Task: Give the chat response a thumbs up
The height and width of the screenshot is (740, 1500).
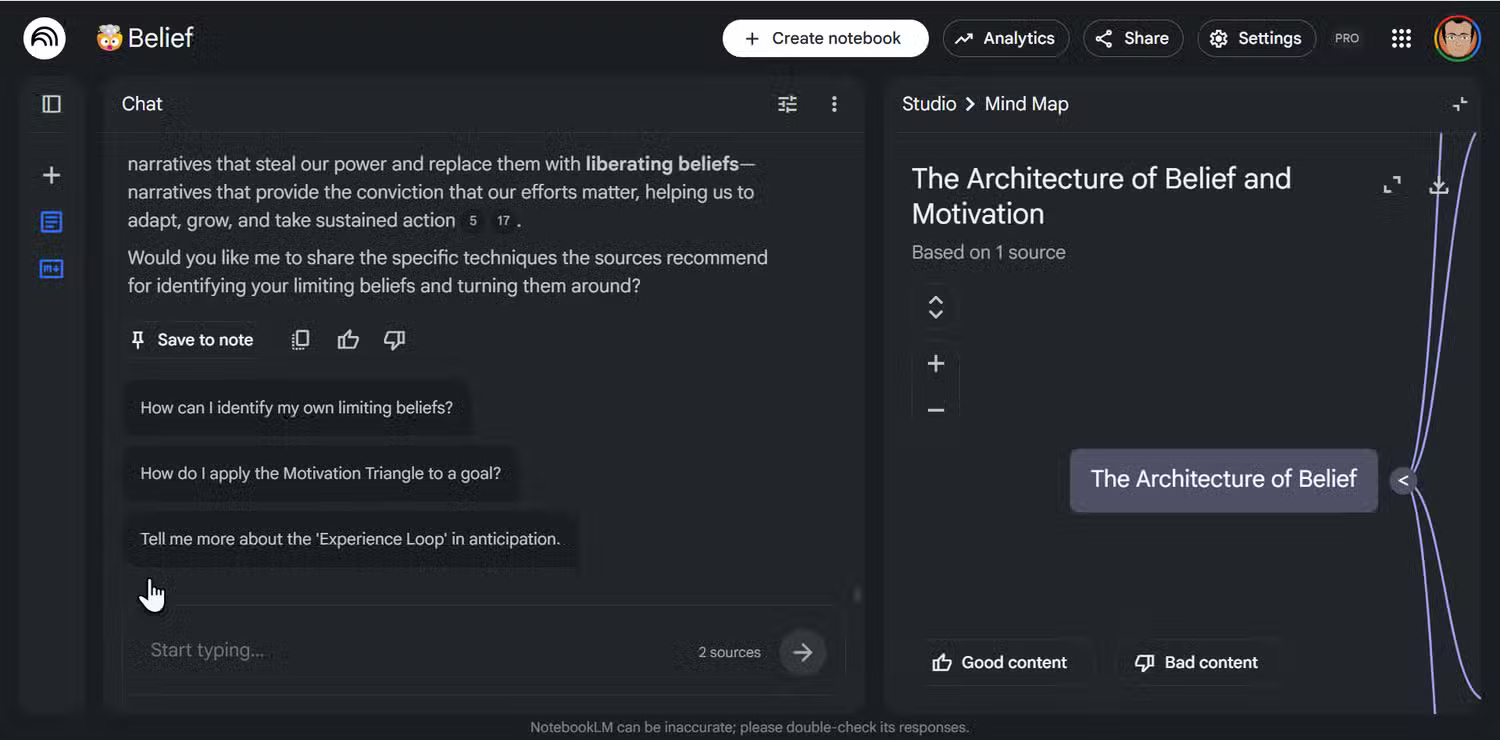Action: tap(348, 340)
